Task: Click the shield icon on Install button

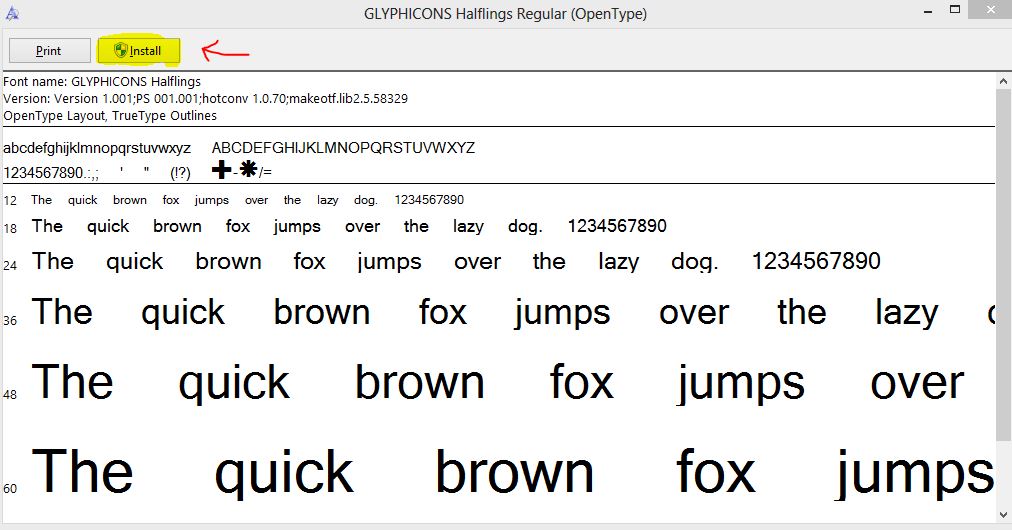Action: click(x=121, y=50)
